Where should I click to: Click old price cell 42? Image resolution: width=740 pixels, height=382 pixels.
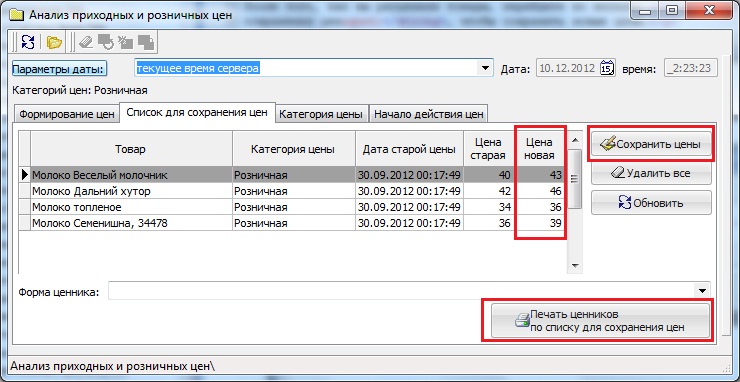pyautogui.click(x=488, y=191)
